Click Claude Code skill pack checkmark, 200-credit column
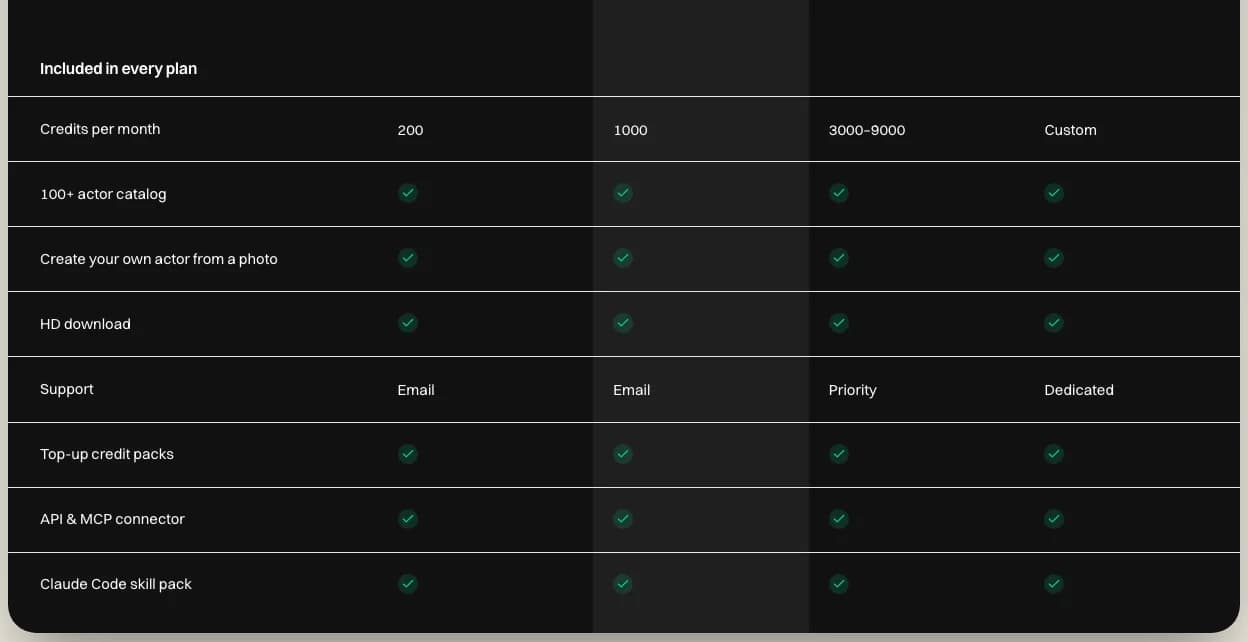The width and height of the screenshot is (1248, 642). click(x=408, y=584)
